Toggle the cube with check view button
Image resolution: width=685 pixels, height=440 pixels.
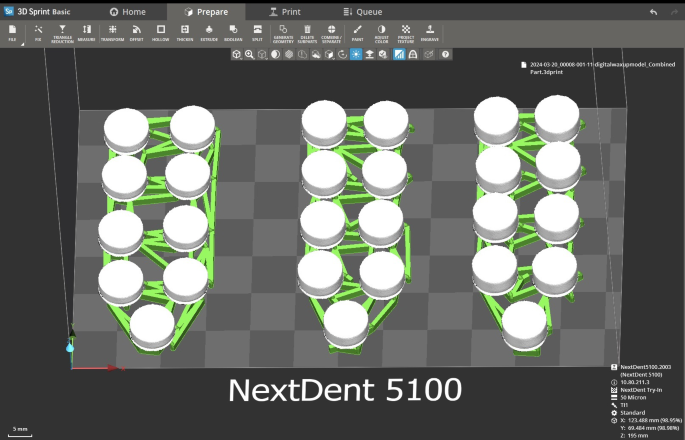click(383, 55)
